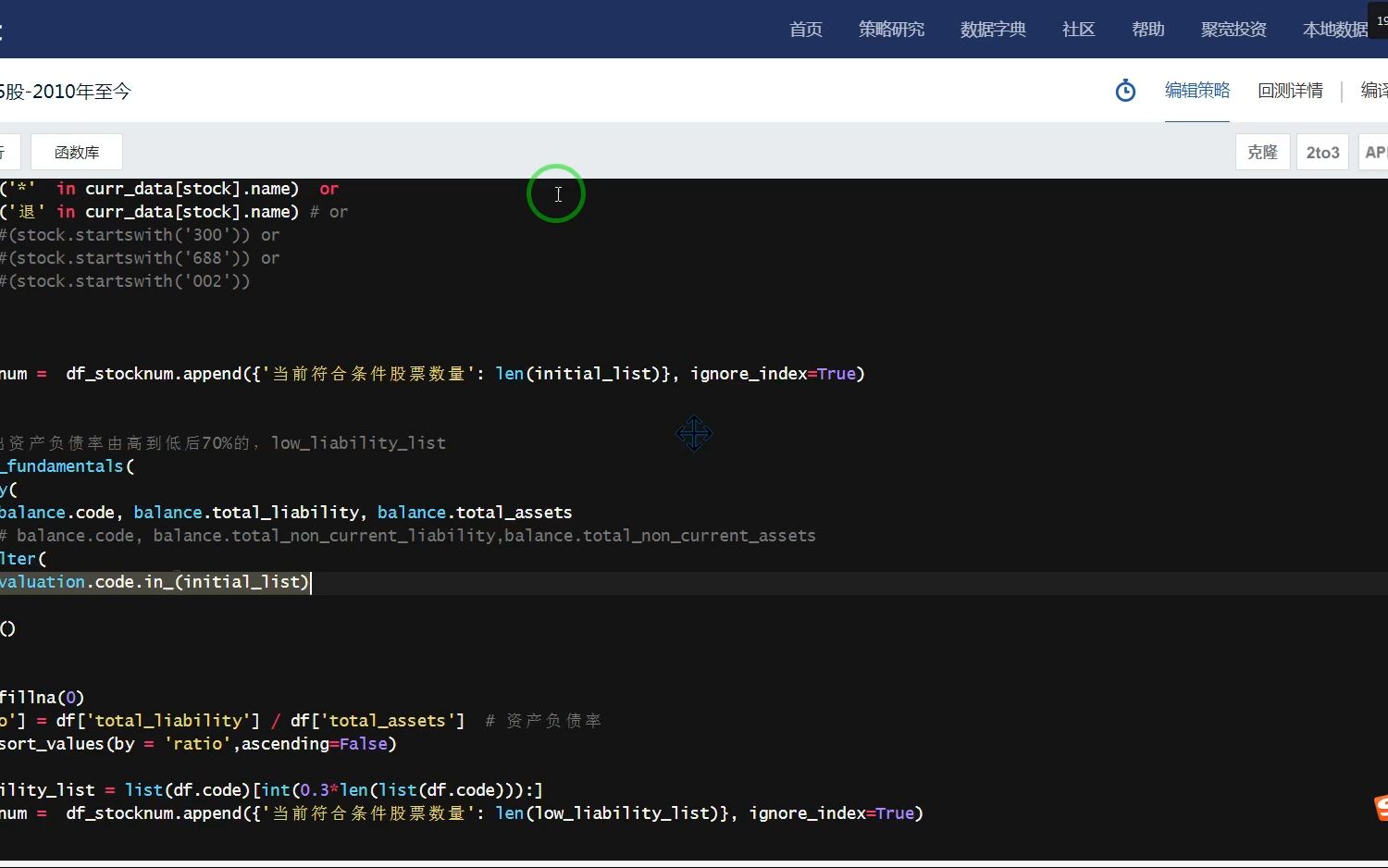Image resolution: width=1388 pixels, height=868 pixels.
Task: Click the 克隆 button
Action: point(1262,152)
